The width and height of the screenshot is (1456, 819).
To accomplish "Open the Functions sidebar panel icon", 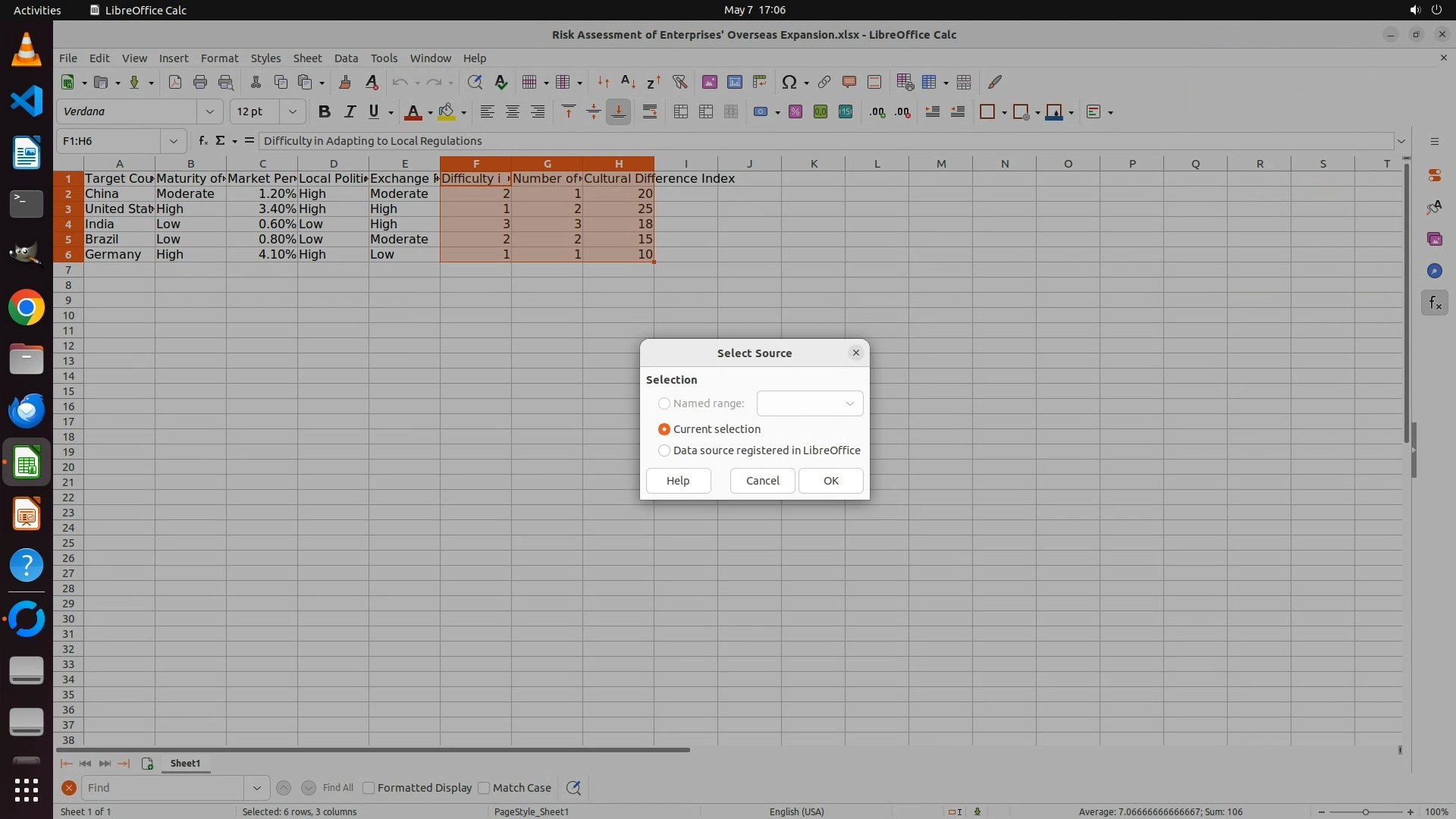I will click(1434, 303).
